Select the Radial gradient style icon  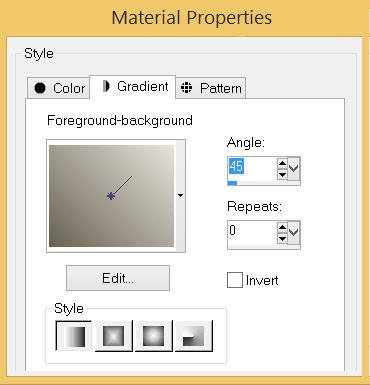point(194,336)
